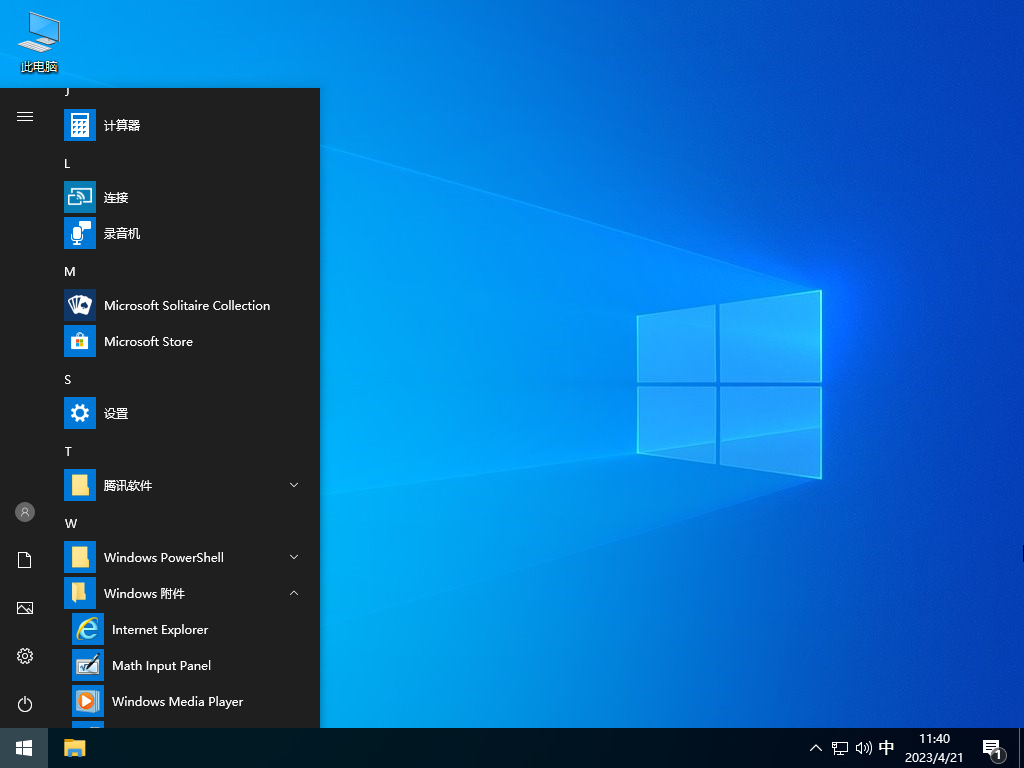This screenshot has height=768, width=1024.
Task: Expand the Windows PowerShell group
Action: pyautogui.click(x=293, y=557)
